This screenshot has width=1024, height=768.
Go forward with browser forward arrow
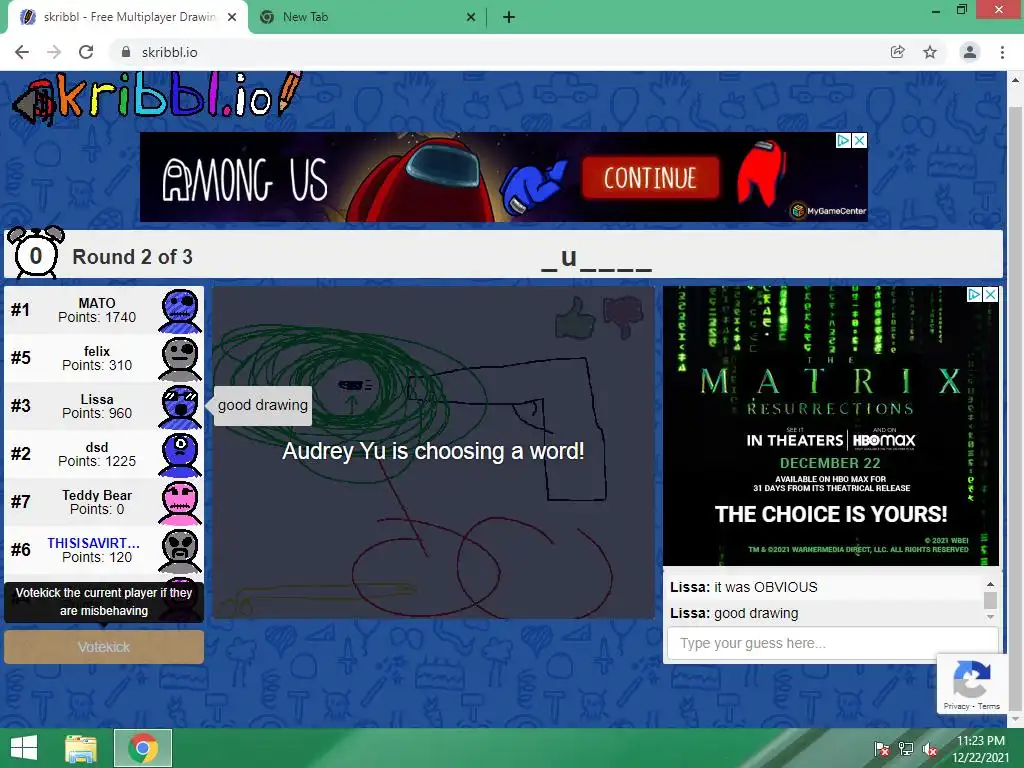(54, 52)
